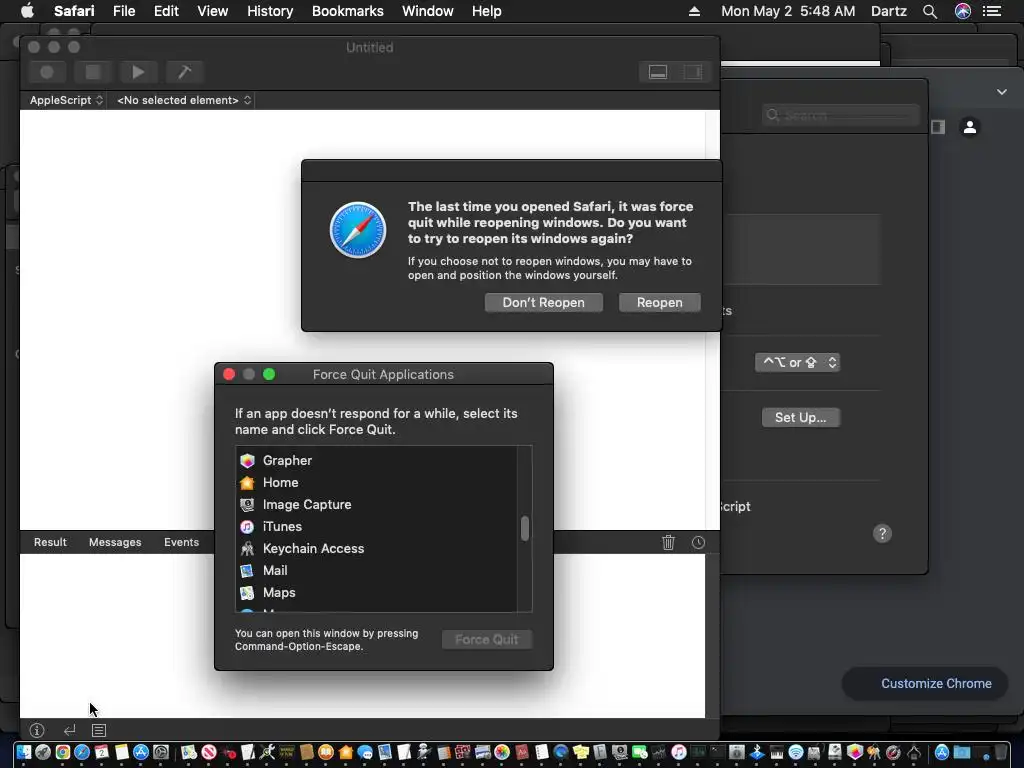Viewport: 1024px width, 768px height.
Task: Toggle the side library pane view icon
Action: [693, 72]
